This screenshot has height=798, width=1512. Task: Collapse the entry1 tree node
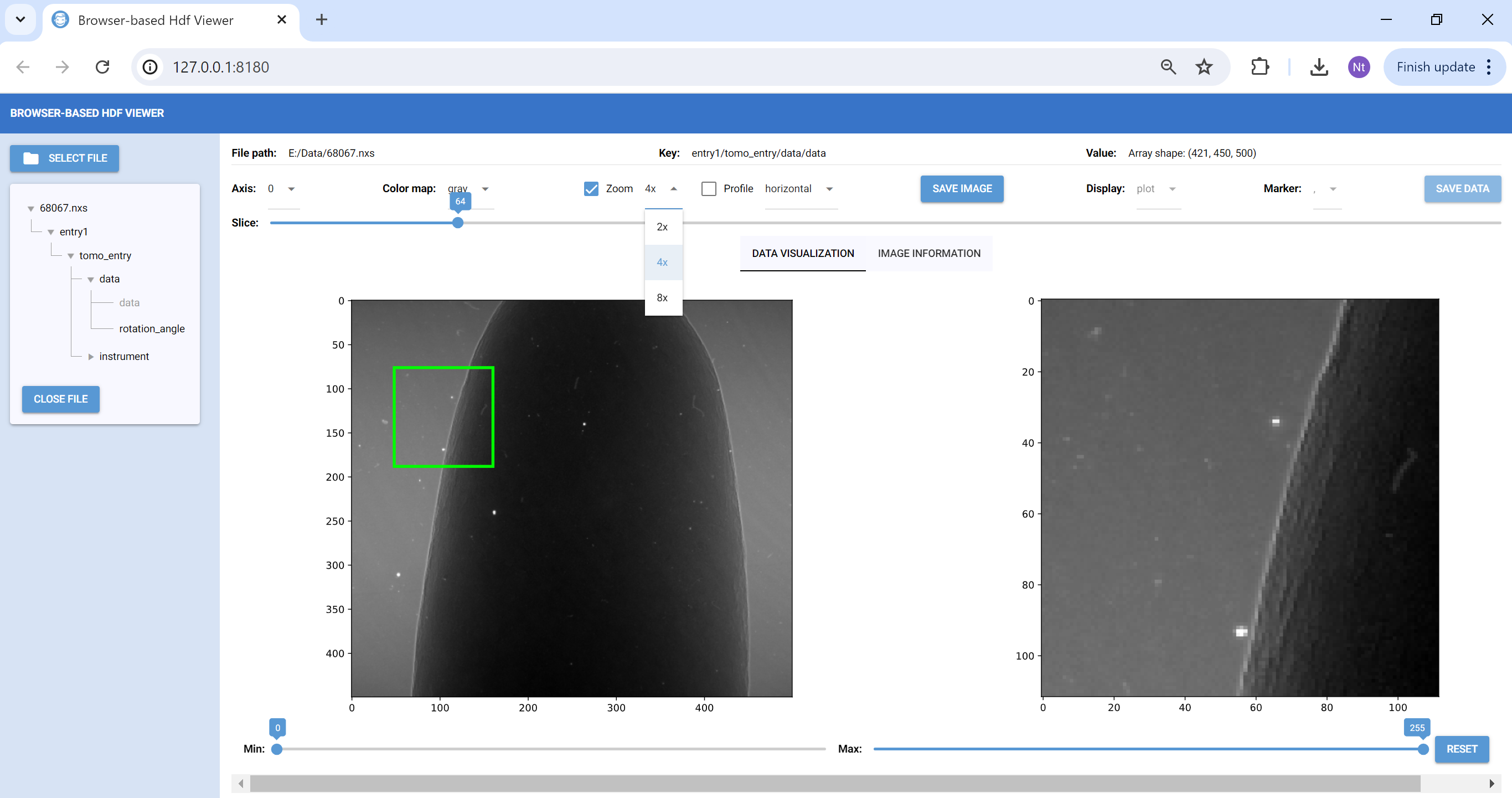click(x=50, y=232)
